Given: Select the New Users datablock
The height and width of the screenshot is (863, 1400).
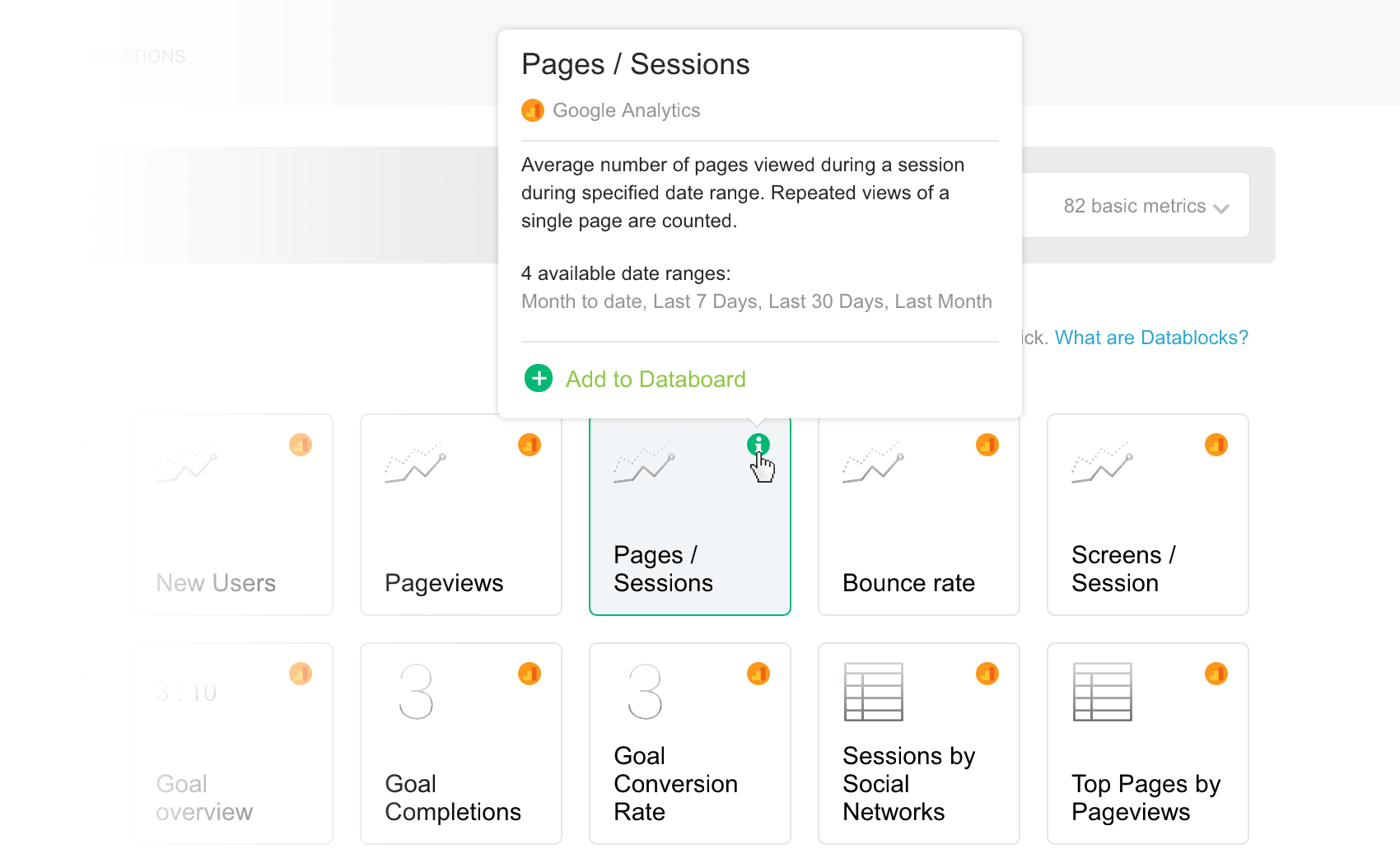Looking at the screenshot, I should (232, 515).
